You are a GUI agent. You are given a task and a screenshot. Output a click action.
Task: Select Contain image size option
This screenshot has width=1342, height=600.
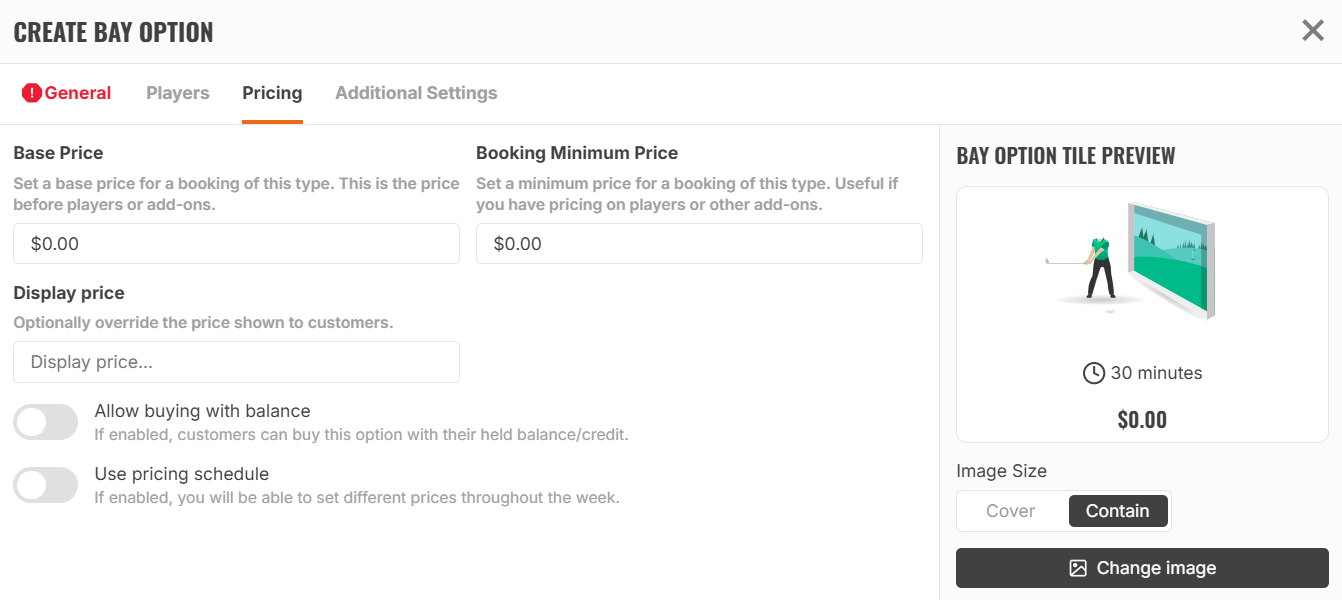click(1117, 511)
